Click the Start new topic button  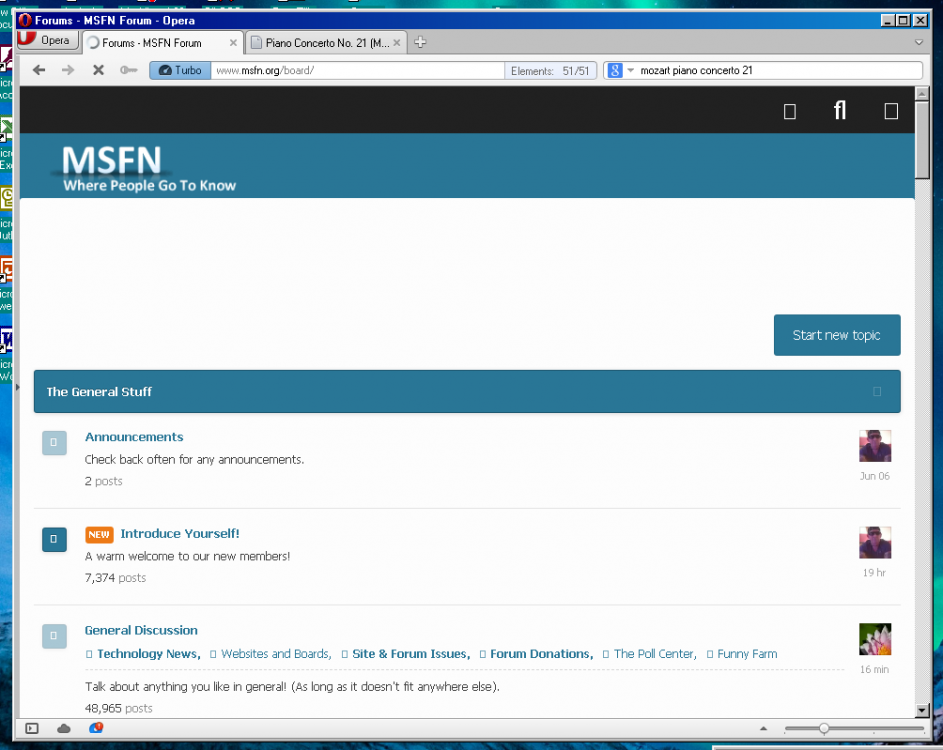[836, 335]
